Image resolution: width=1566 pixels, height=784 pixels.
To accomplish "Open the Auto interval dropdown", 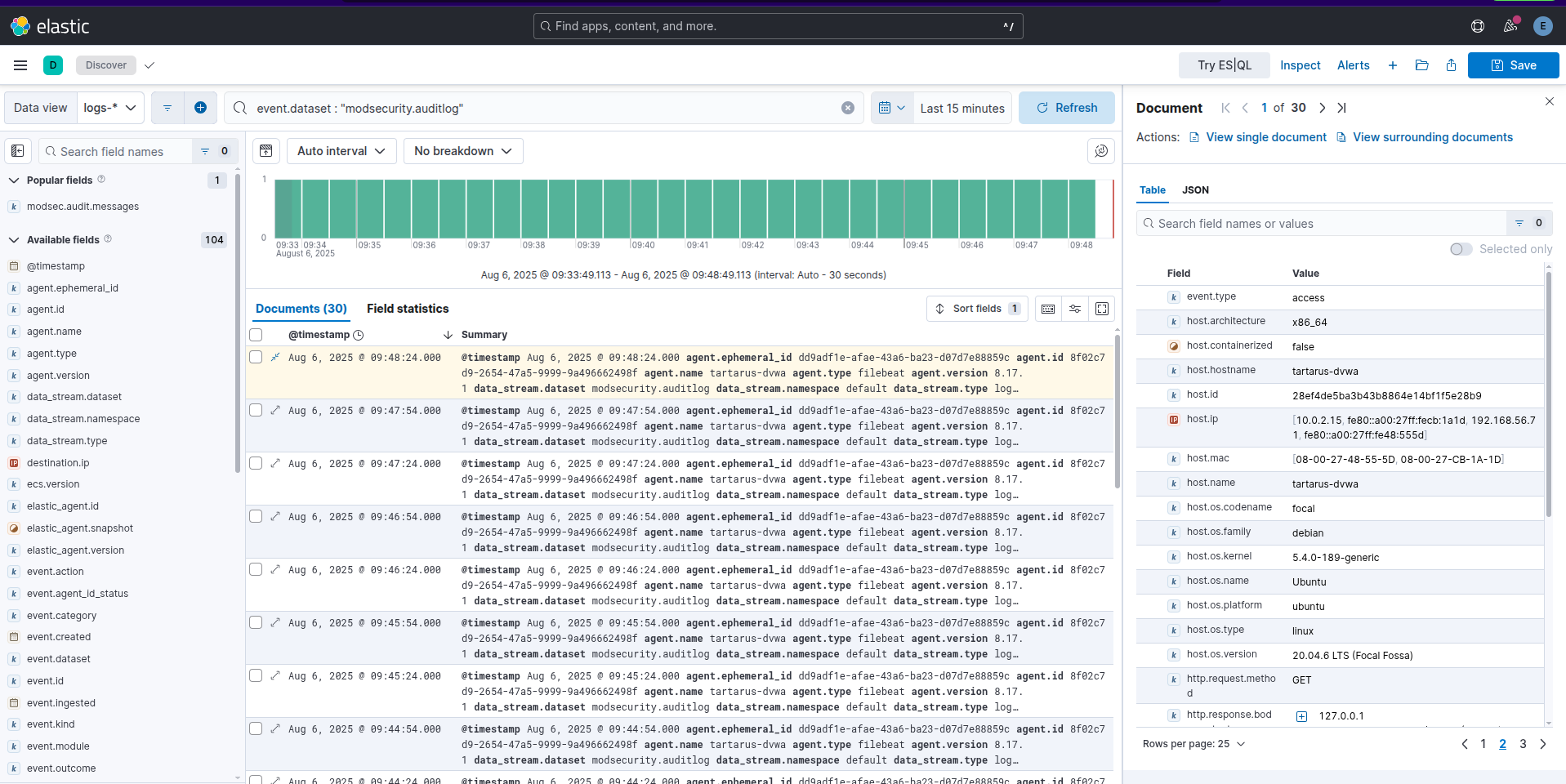I will [341, 151].
